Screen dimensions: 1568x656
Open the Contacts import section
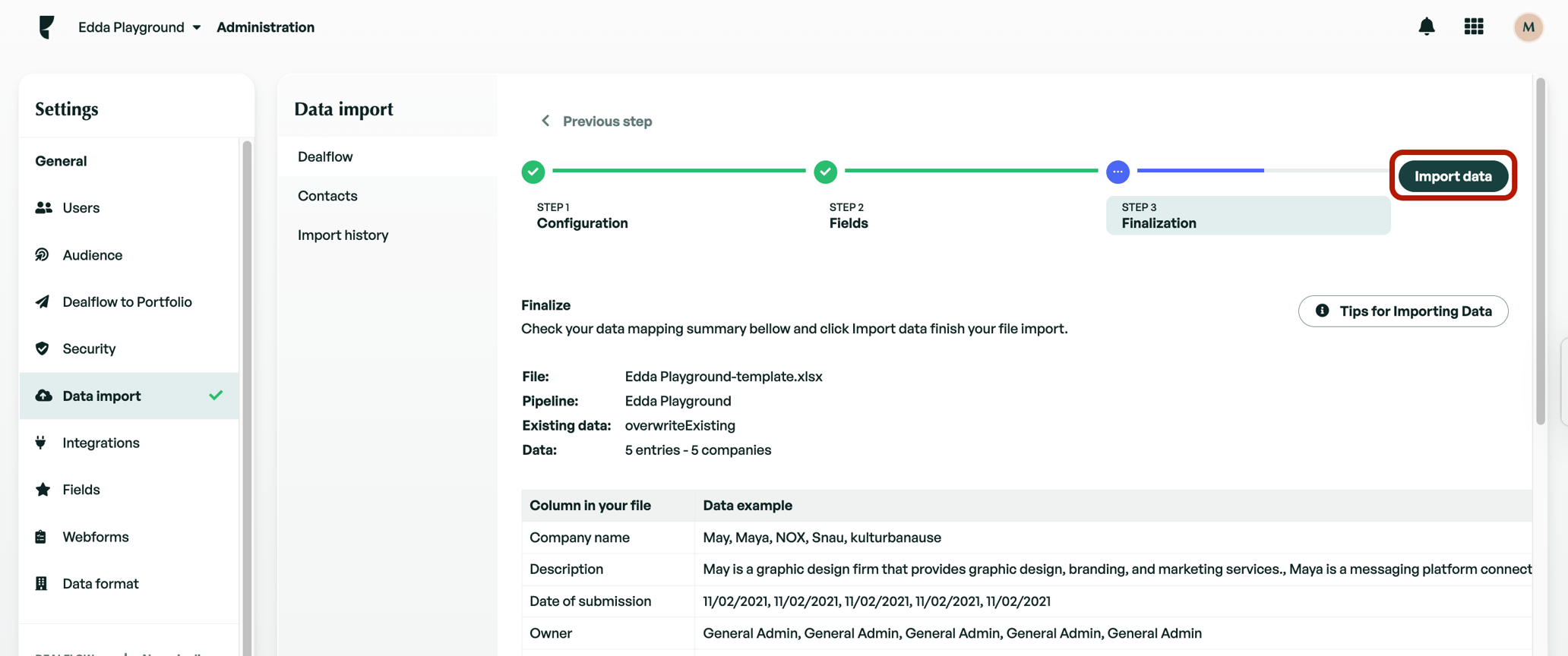387,196
